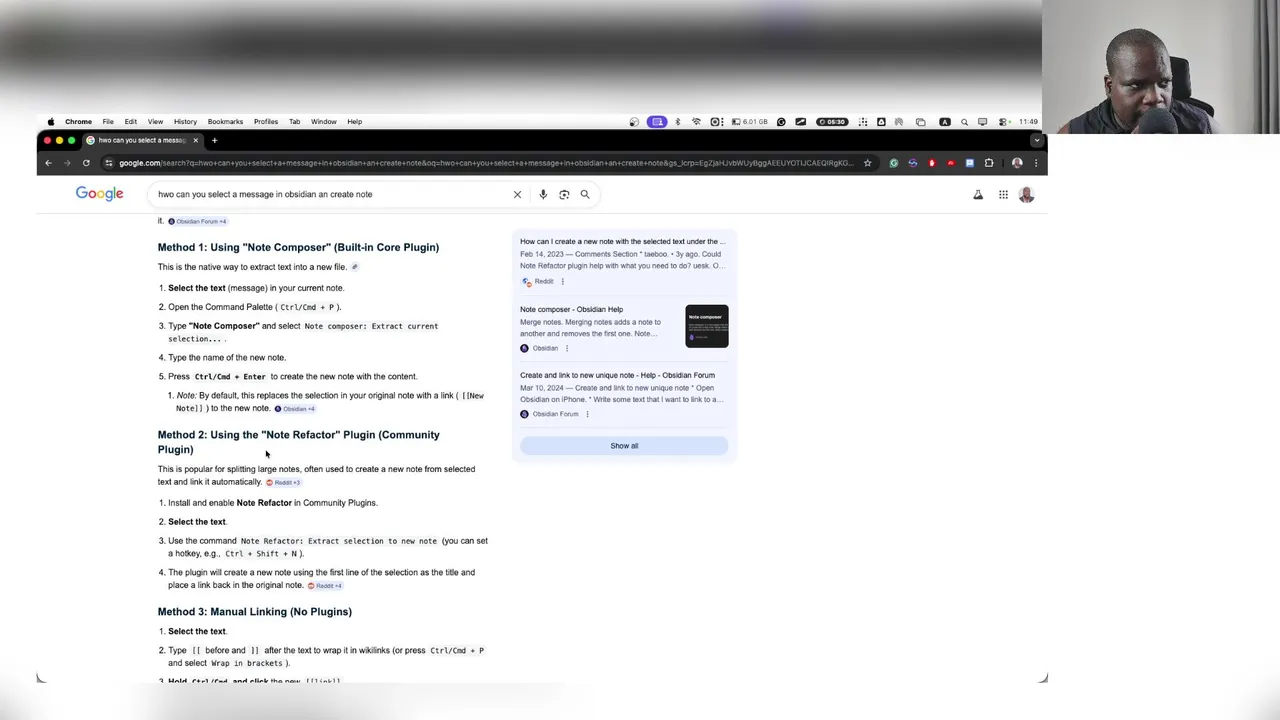
Task: Bookmark this page with the star icon
Action: 867,163
